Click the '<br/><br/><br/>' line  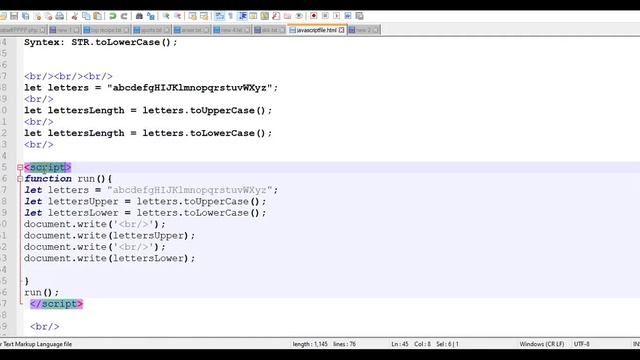(68, 76)
